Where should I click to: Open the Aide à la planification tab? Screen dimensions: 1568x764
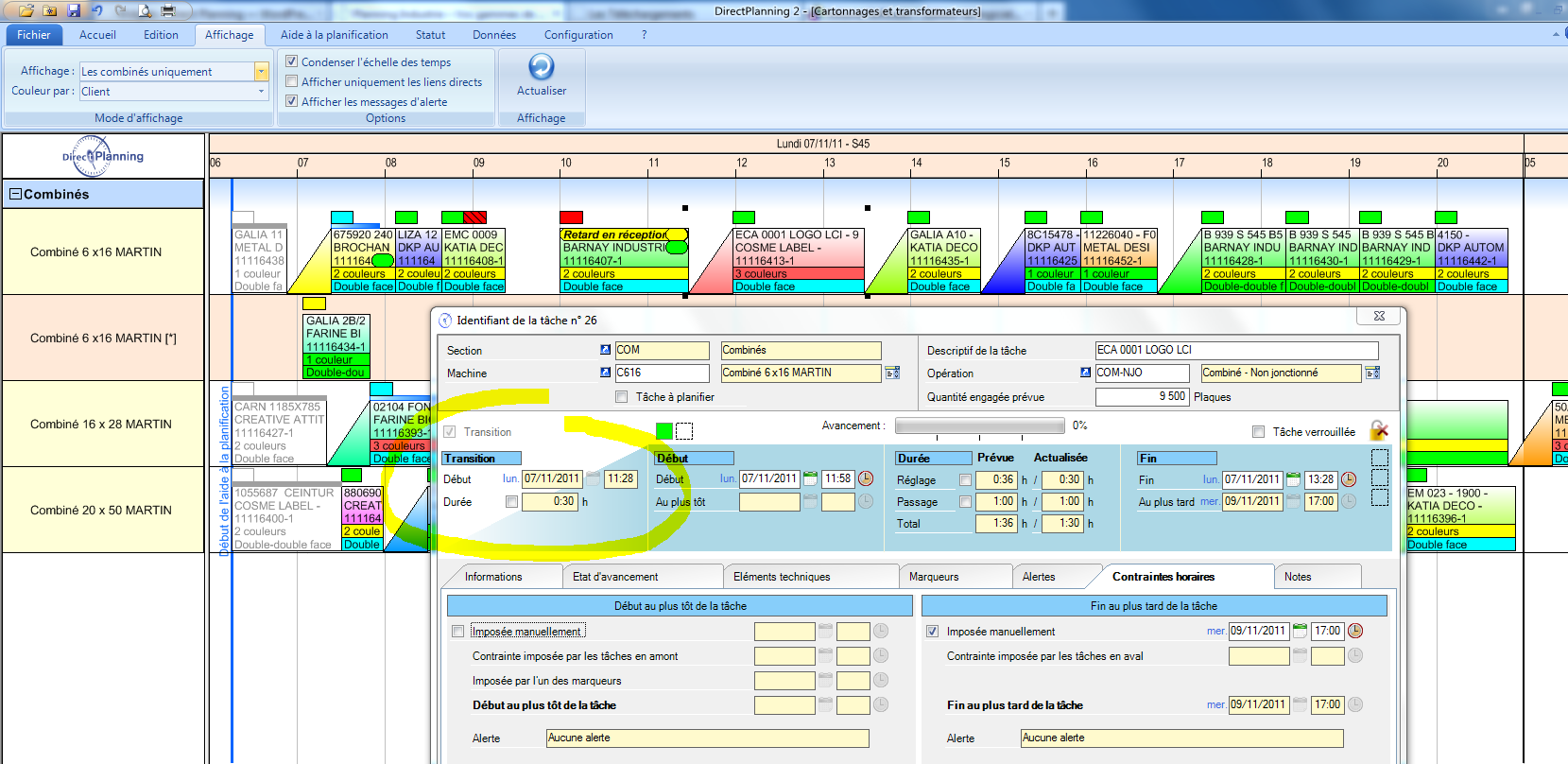335,35
